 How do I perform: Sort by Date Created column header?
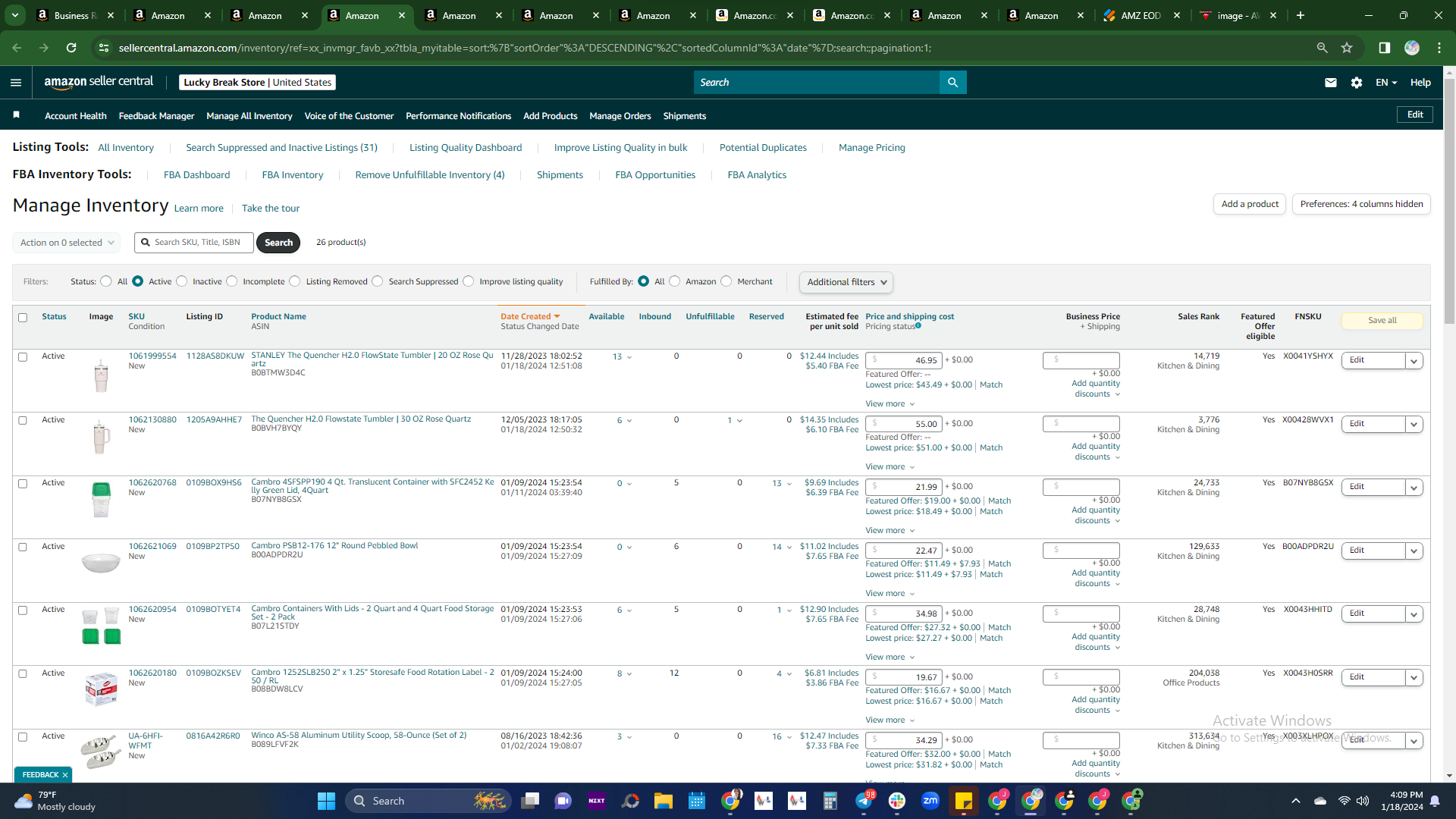[530, 317]
